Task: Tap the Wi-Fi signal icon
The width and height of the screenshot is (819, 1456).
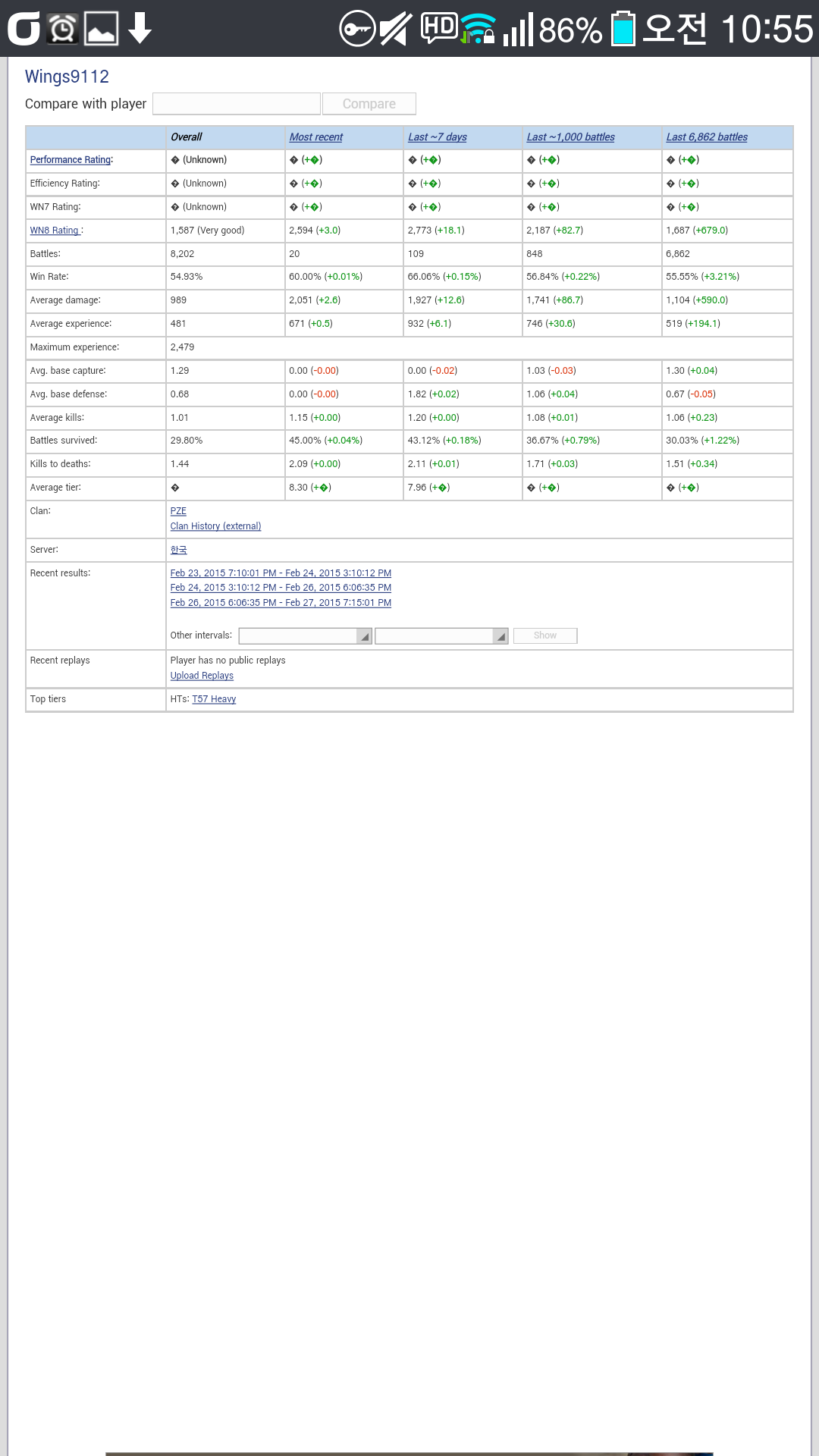Action: (x=479, y=29)
